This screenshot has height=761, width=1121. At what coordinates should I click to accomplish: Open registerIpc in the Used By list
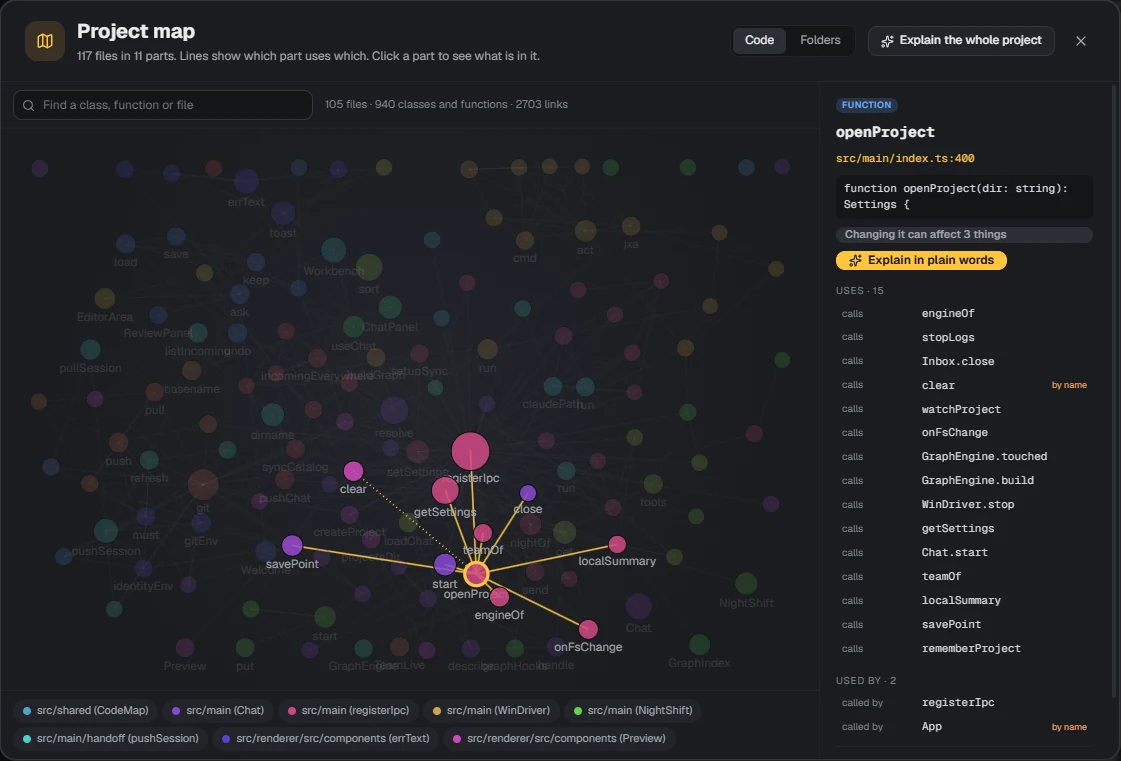click(964, 702)
